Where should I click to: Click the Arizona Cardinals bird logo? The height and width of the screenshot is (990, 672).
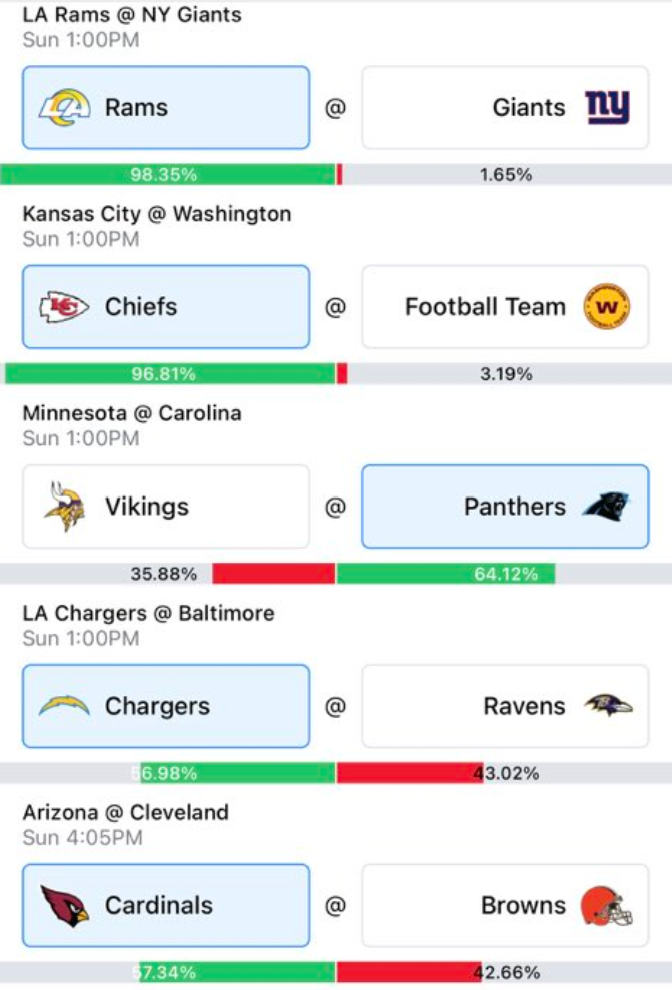[x=64, y=905]
